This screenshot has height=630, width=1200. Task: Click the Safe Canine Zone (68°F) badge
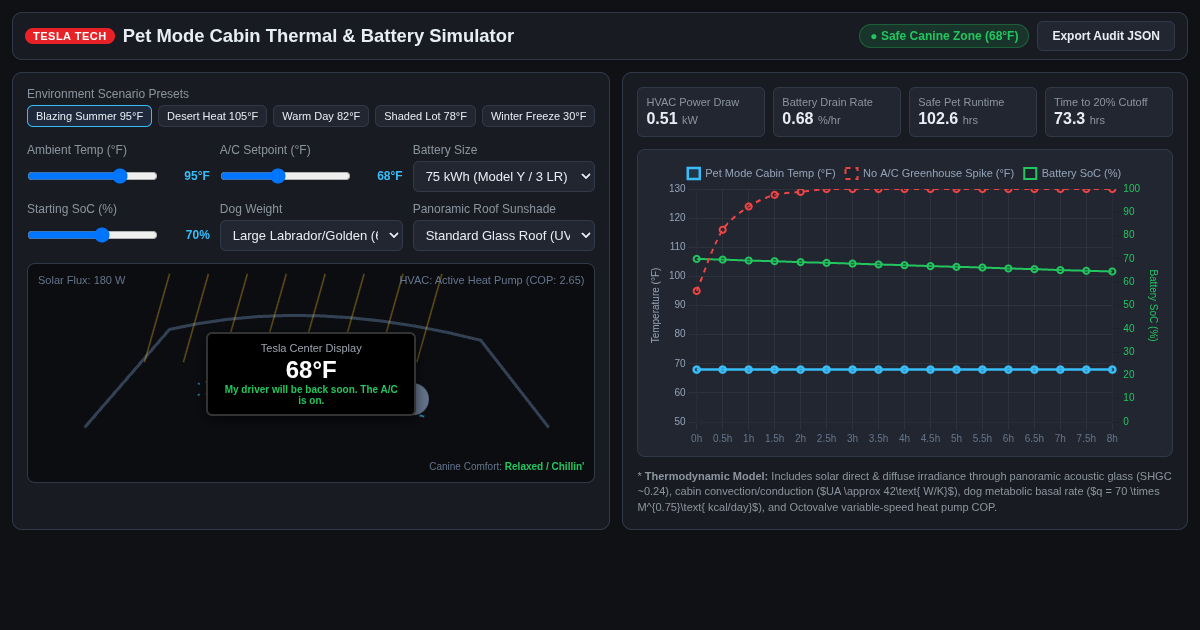point(944,36)
